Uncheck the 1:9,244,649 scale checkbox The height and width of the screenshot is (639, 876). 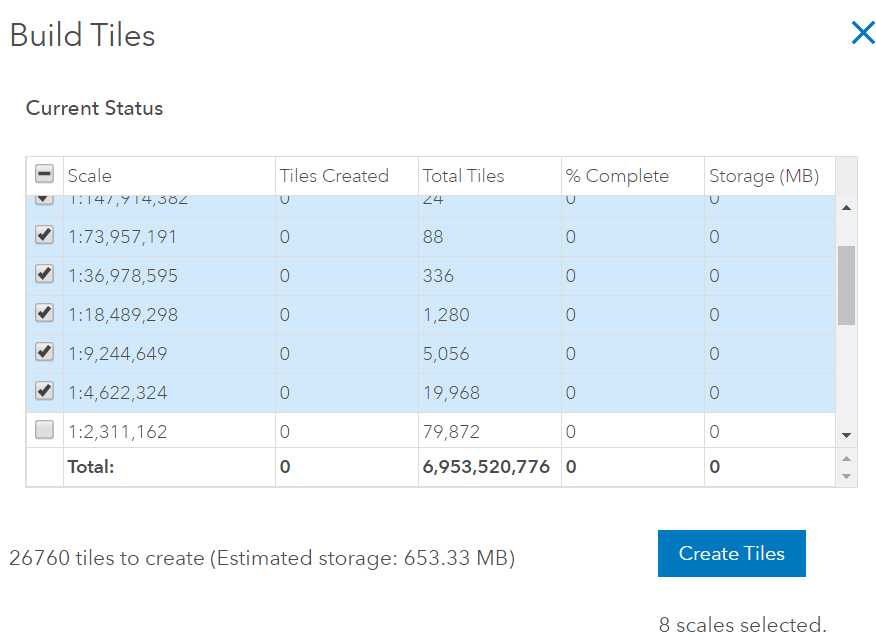tap(44, 353)
